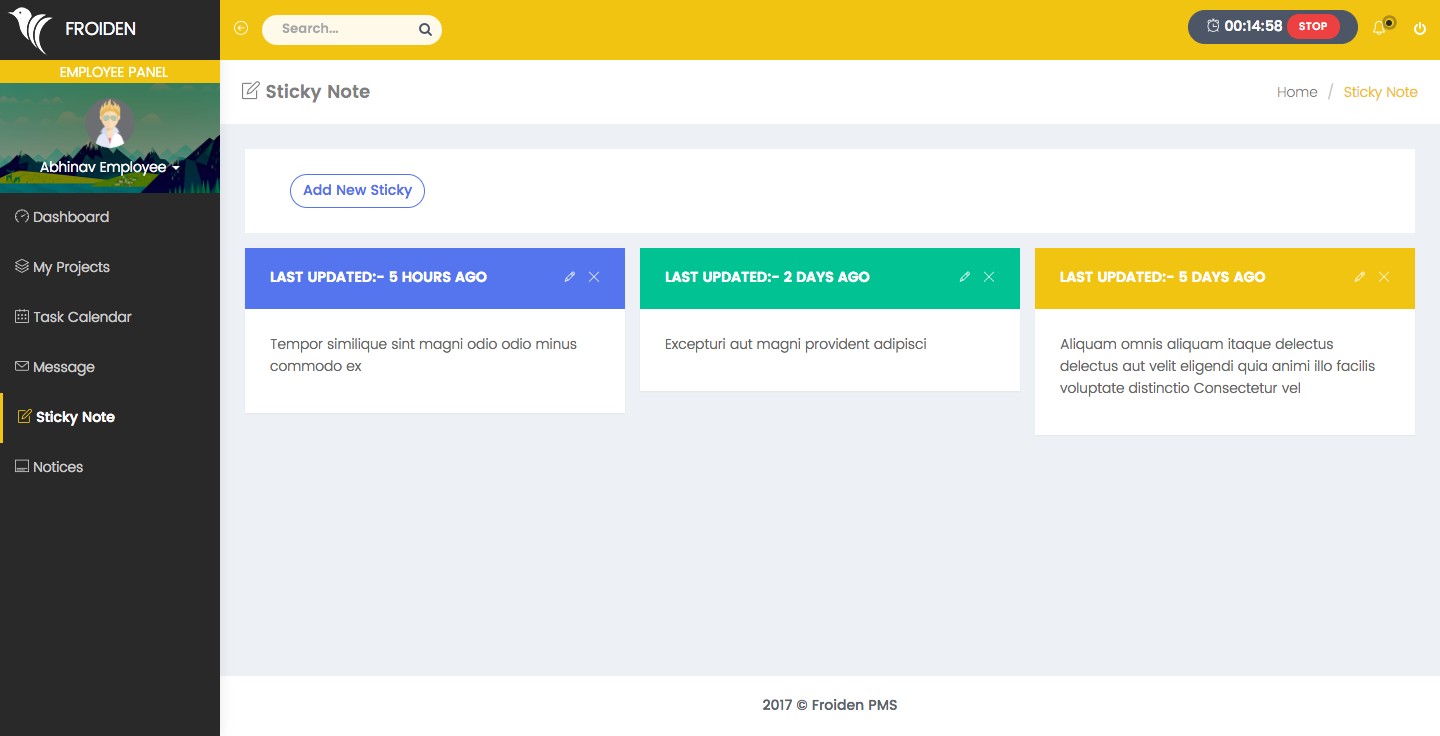Viewport: 1440px width, 736px height.
Task: Open the Task Calendar page
Action: [81, 317]
